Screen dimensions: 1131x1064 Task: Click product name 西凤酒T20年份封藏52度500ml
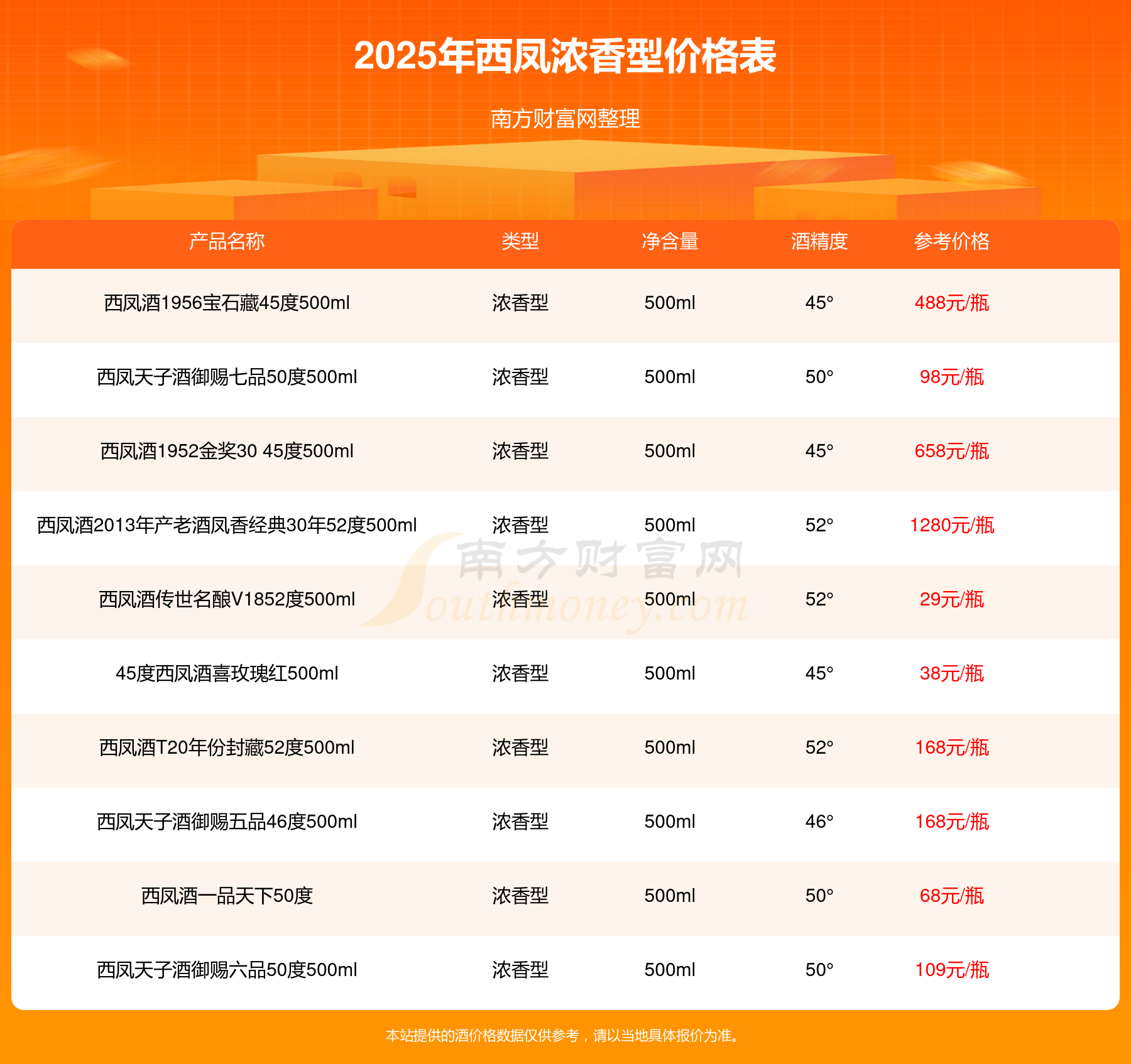227,747
